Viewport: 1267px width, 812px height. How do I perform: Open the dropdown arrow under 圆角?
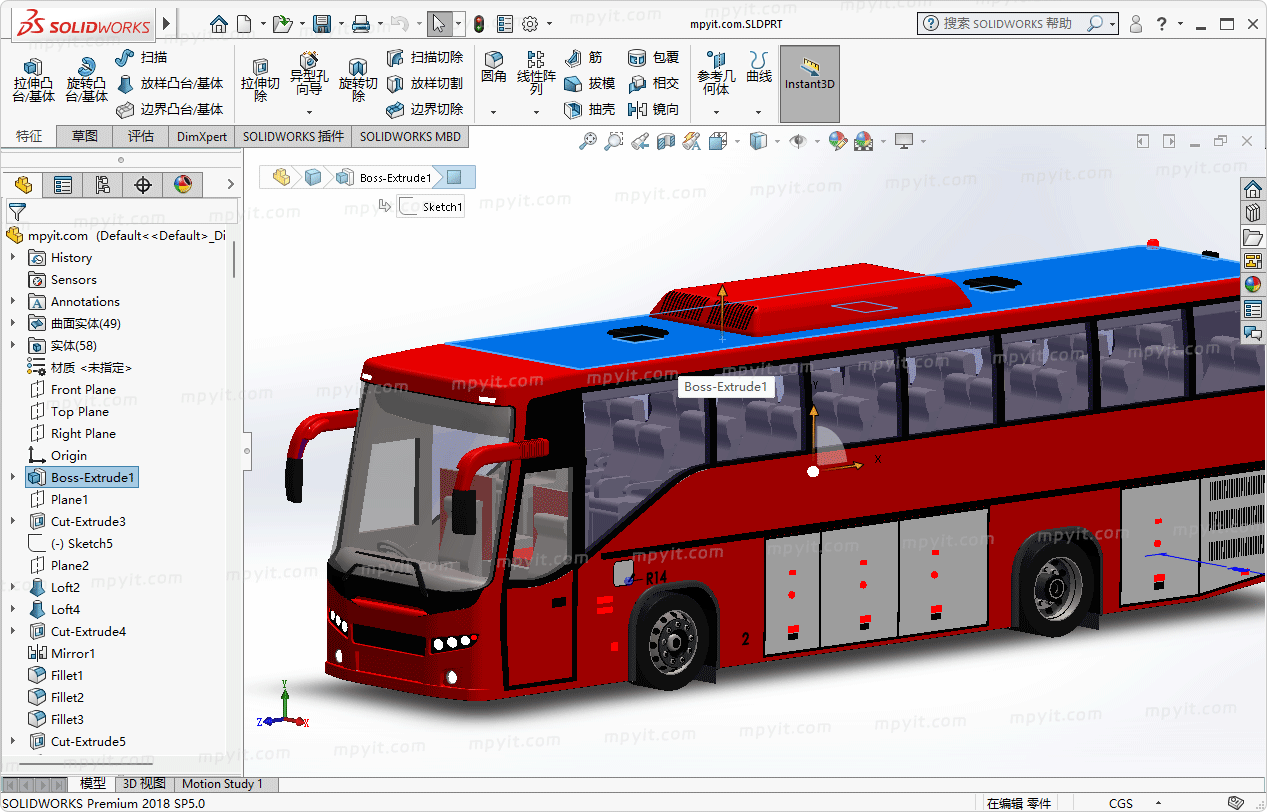[494, 111]
